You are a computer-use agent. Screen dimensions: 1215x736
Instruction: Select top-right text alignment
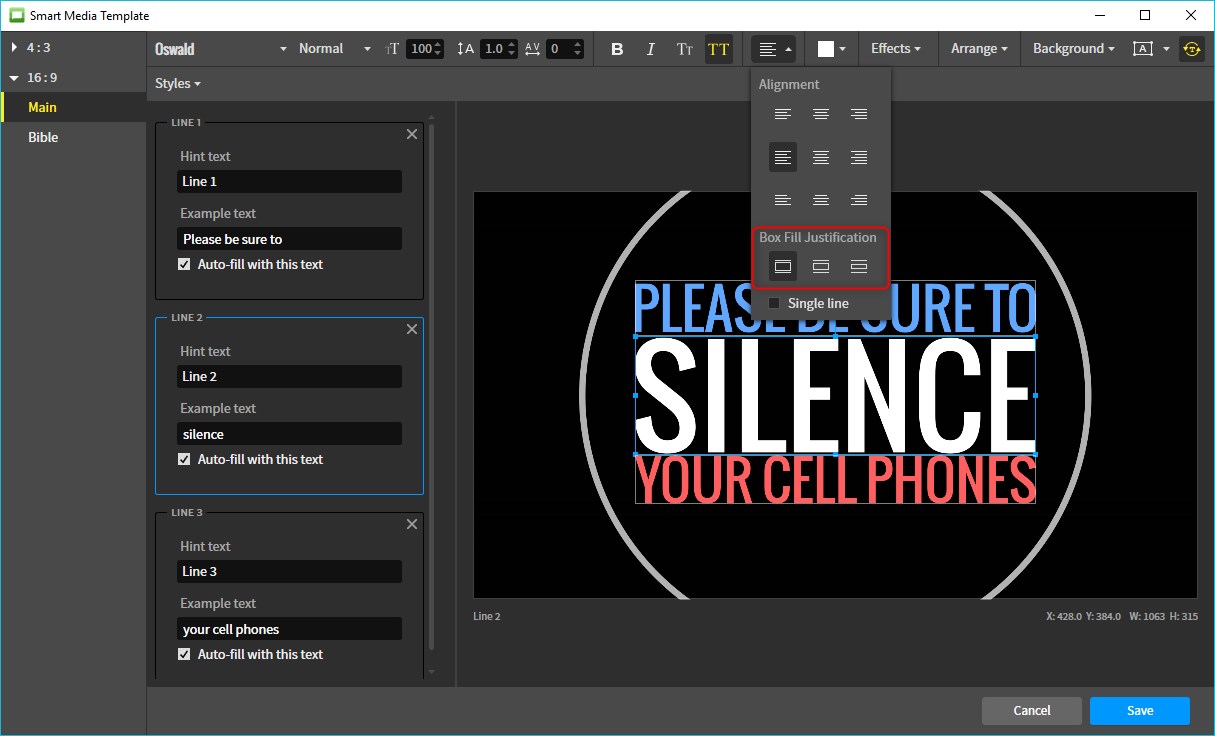click(859, 115)
